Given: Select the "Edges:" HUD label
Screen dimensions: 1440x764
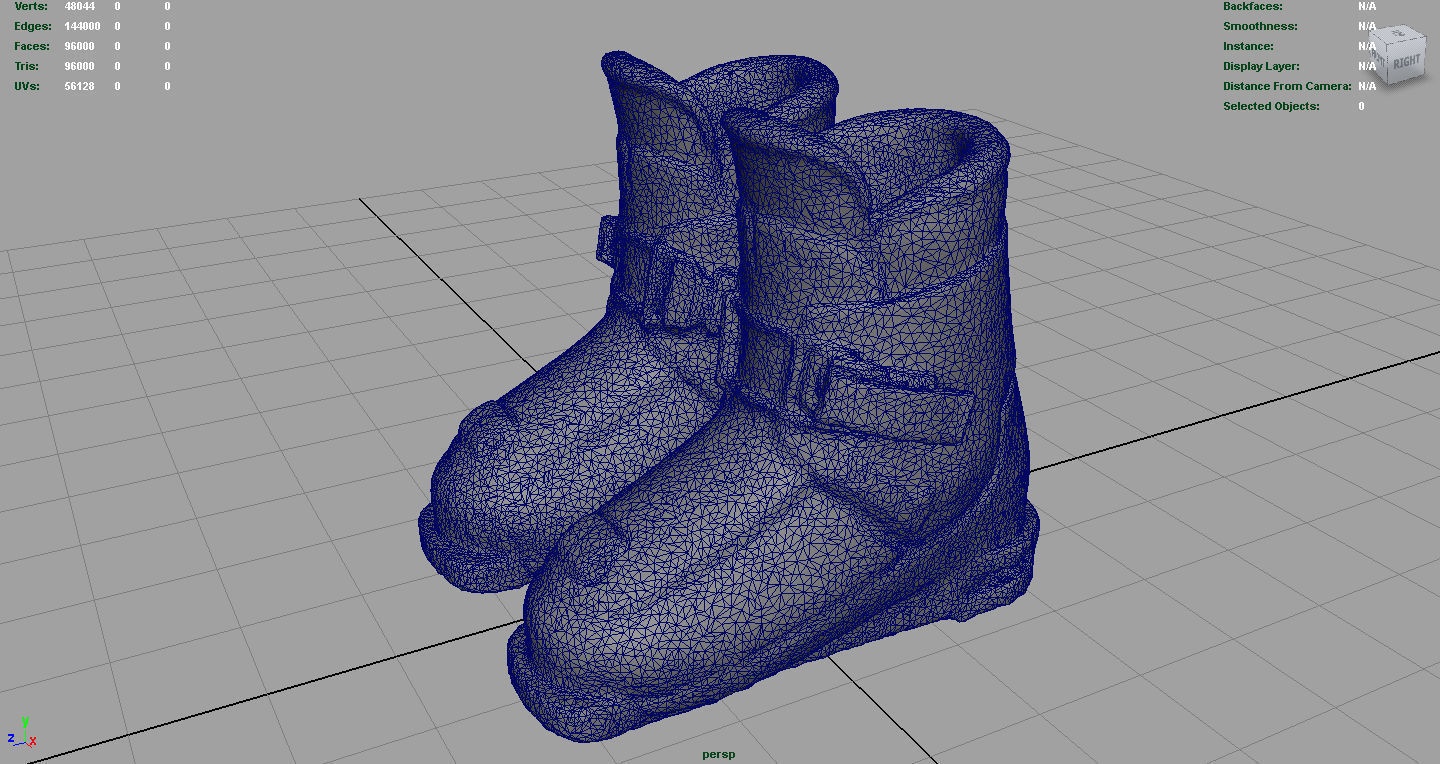Looking at the screenshot, I should 33,26.
